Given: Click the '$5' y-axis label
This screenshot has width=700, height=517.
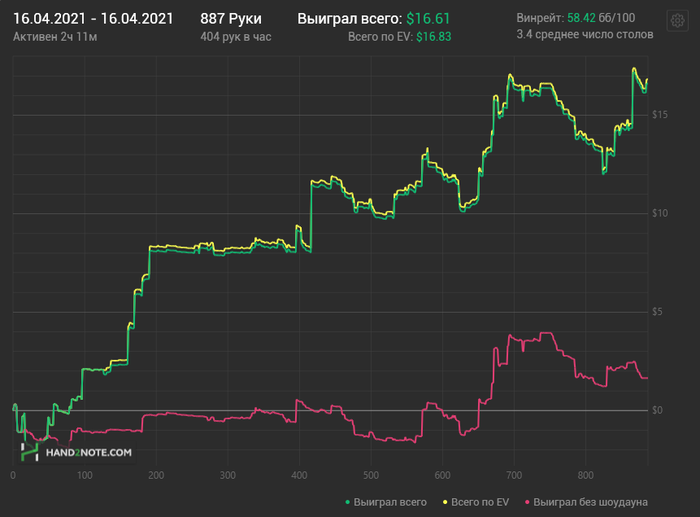Looking at the screenshot, I should pos(657,312).
